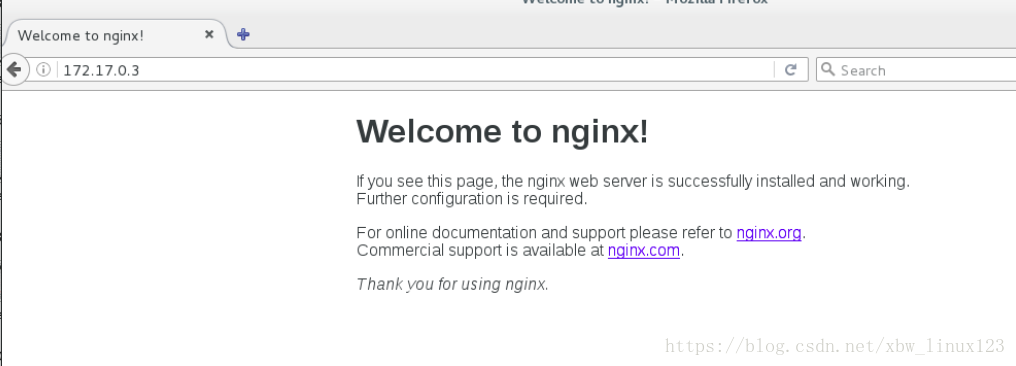Click text 'For online documentation and support'
Viewport: 1016px width, 366px height.
[491, 233]
